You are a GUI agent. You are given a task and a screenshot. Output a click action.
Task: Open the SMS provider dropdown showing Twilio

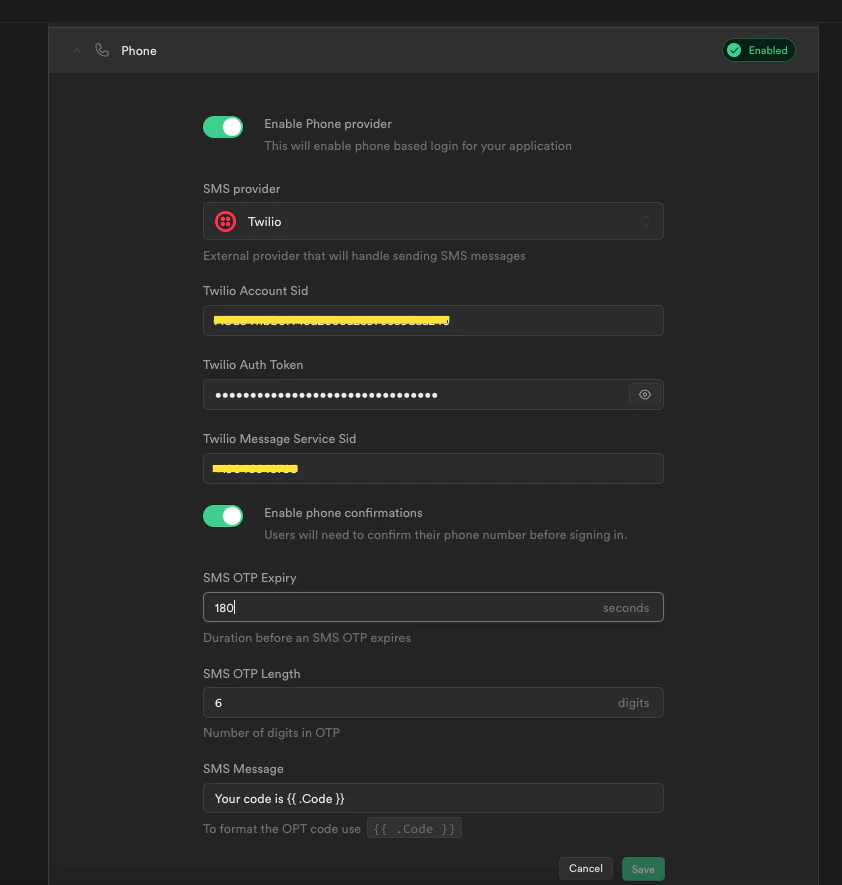click(x=433, y=221)
